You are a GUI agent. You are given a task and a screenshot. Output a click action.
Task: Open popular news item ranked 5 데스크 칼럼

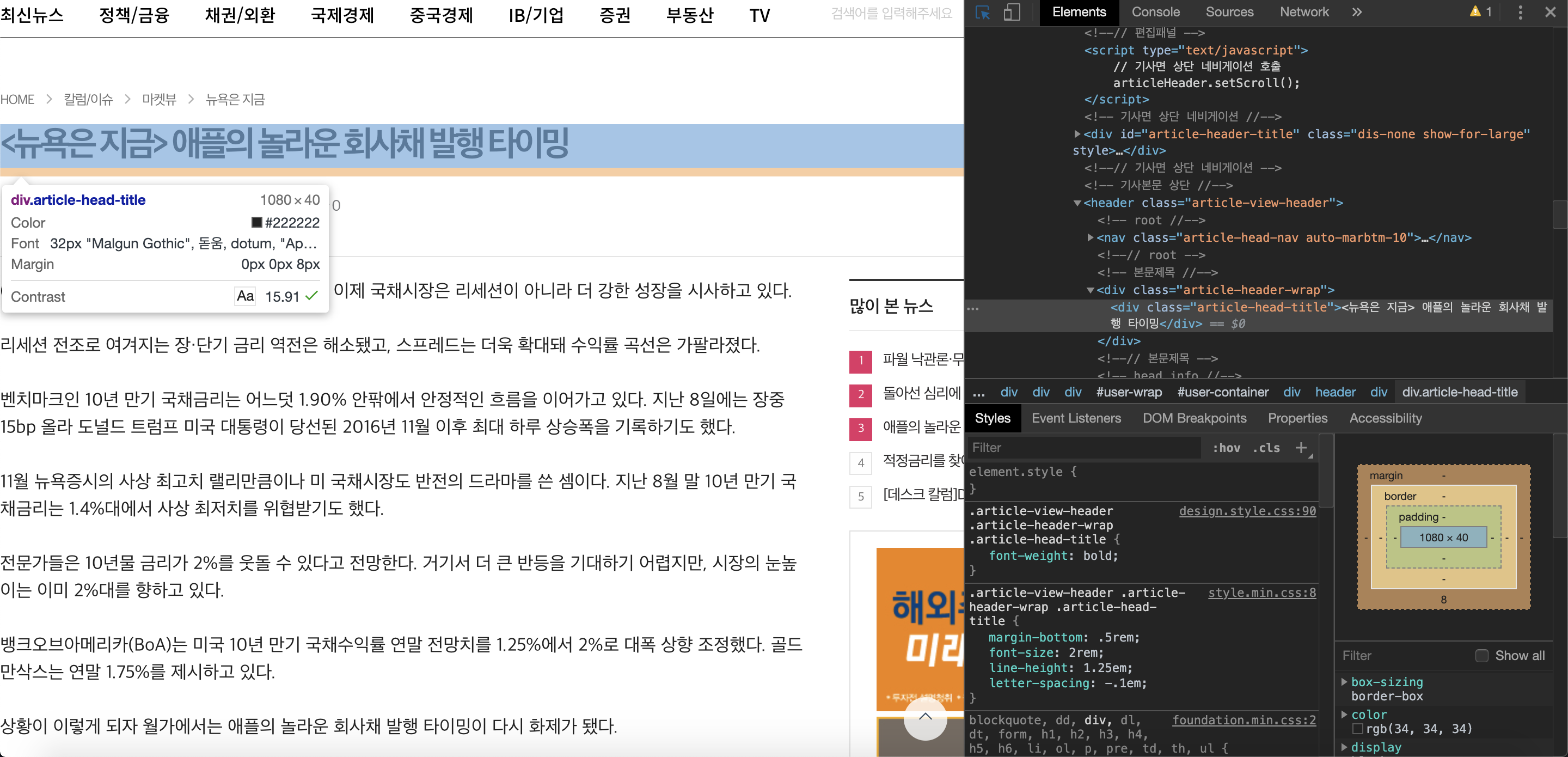923,495
